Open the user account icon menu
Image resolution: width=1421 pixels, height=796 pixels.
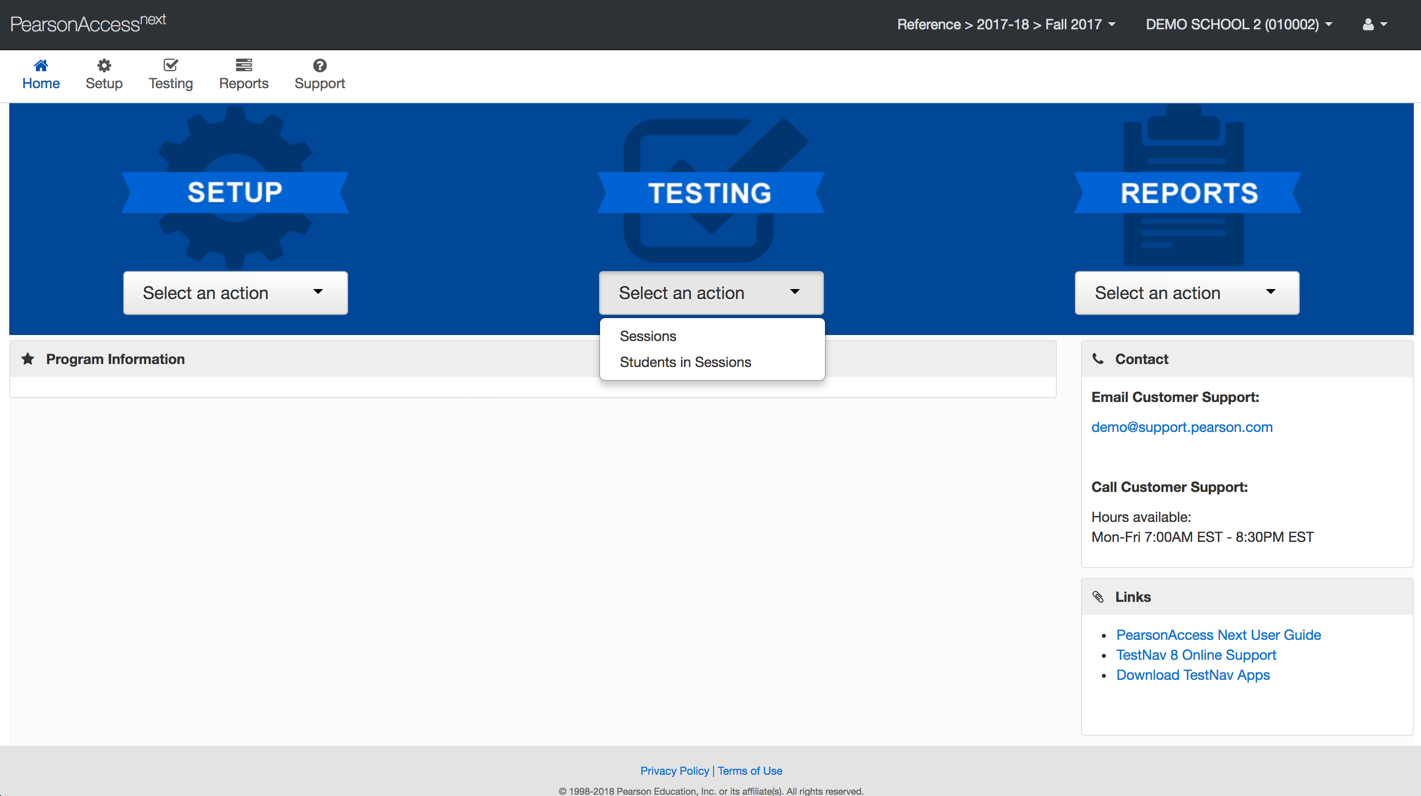point(1374,24)
